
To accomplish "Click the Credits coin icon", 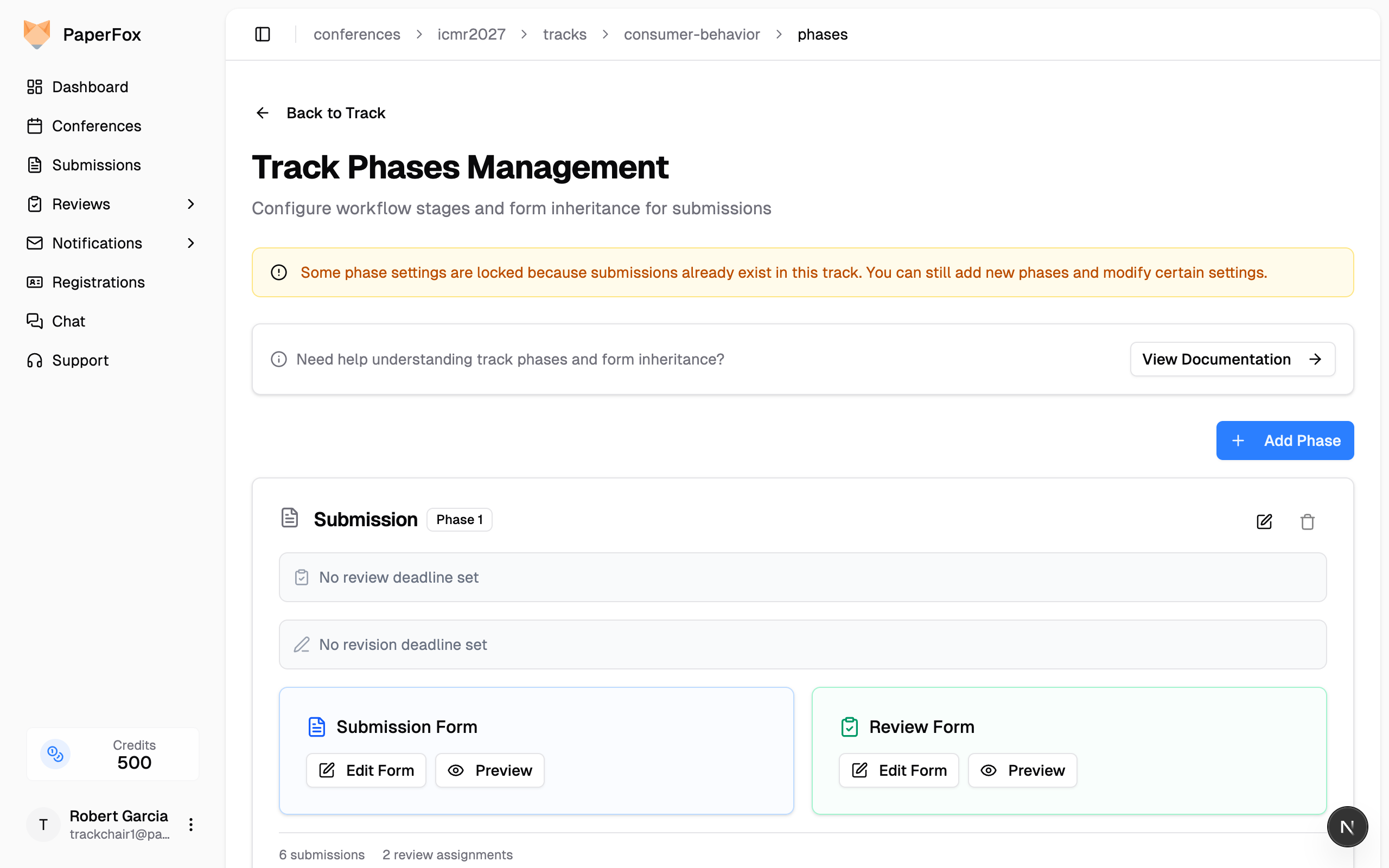I will click(x=55, y=754).
